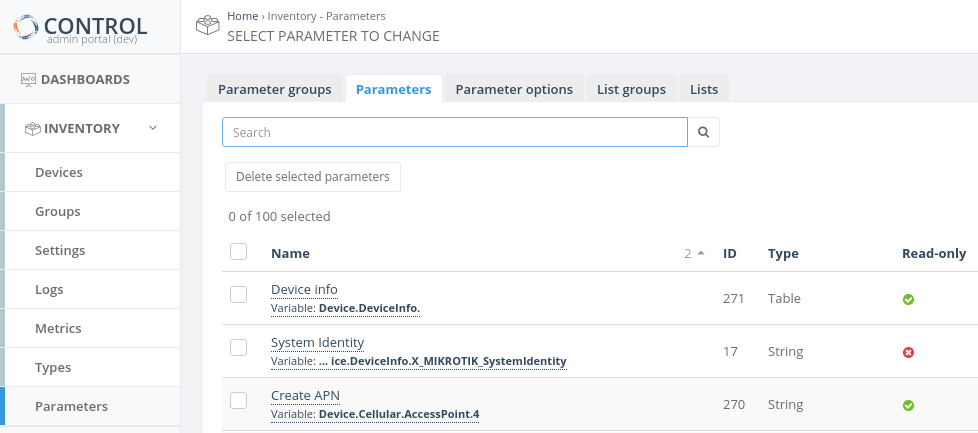This screenshot has width=978, height=433.
Task: Click the Dashboards monitor icon
Action: [28, 80]
